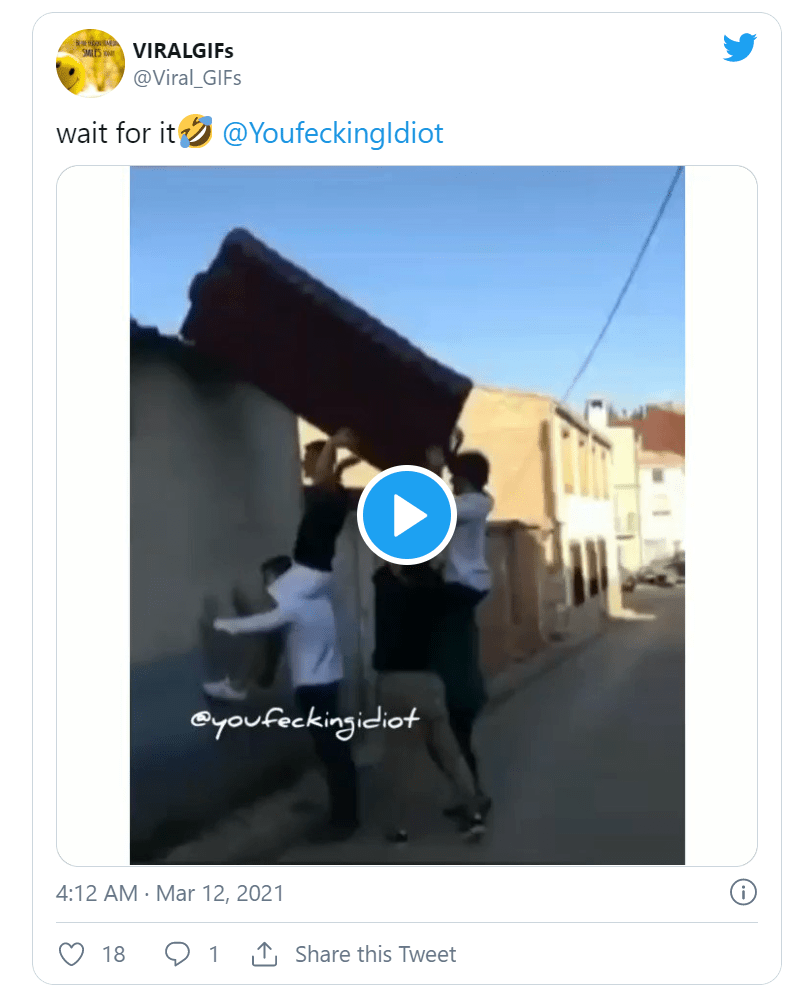Click the Twitter bird logo
The image size is (792, 1001).
(739, 47)
